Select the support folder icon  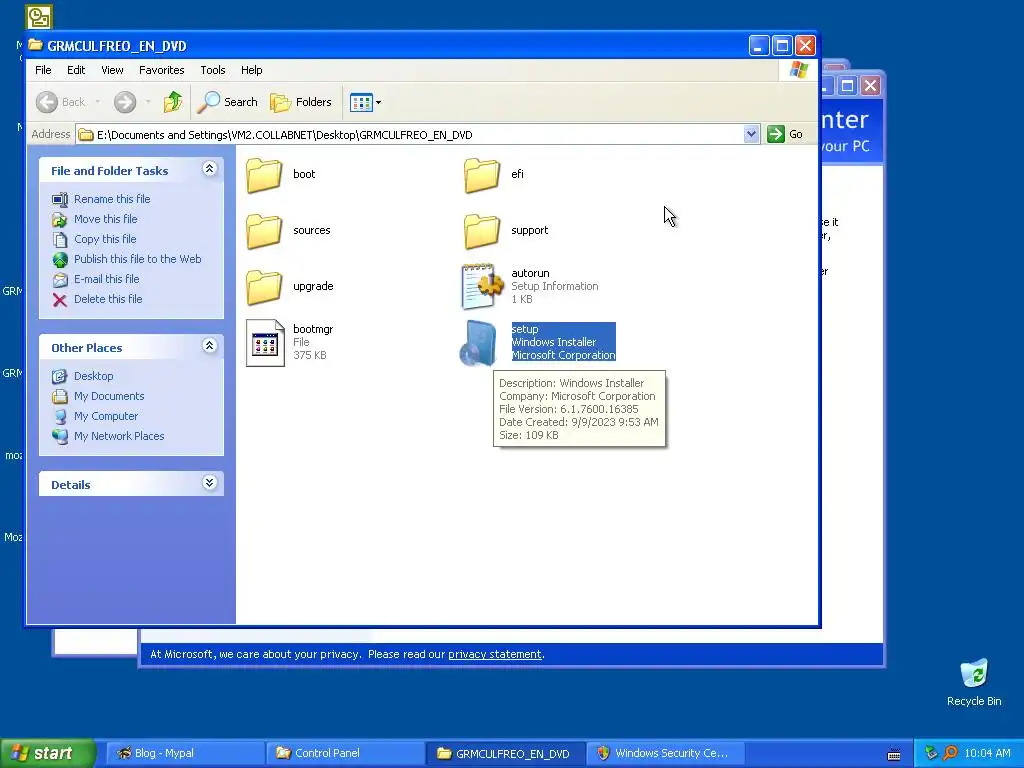[482, 231]
